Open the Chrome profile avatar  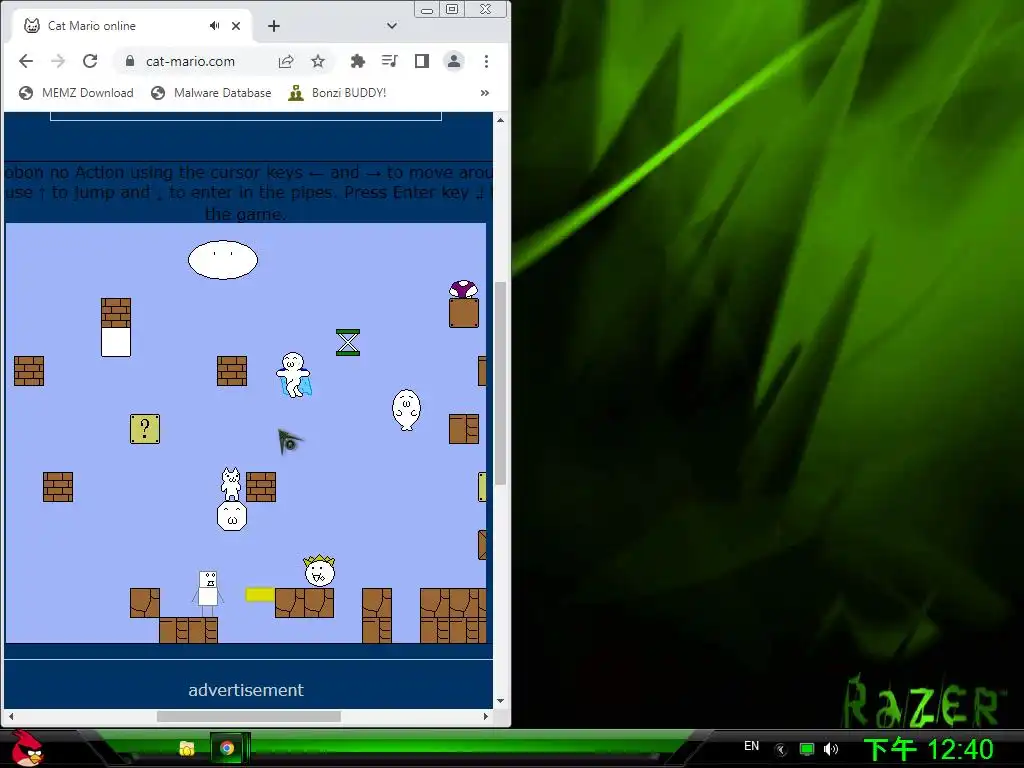coord(454,61)
